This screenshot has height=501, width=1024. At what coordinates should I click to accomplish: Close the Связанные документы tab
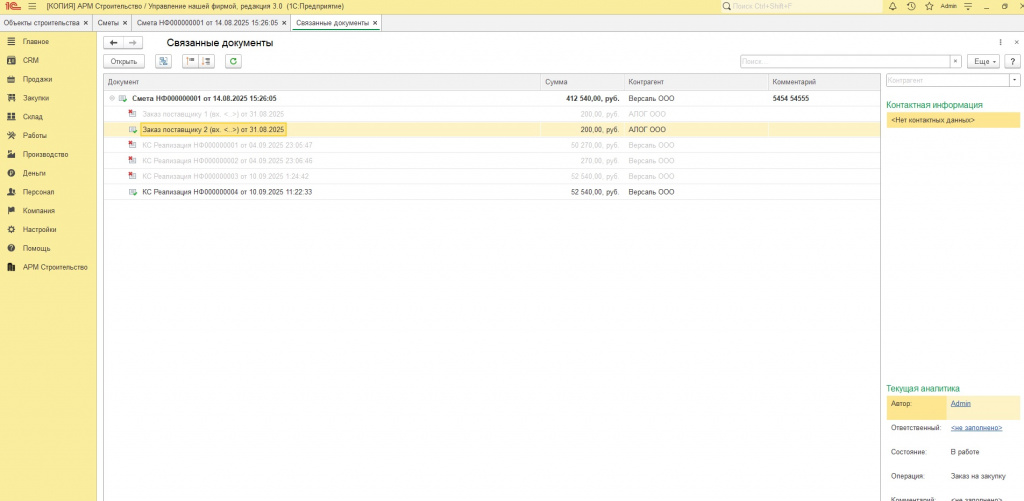pyautogui.click(x=375, y=23)
